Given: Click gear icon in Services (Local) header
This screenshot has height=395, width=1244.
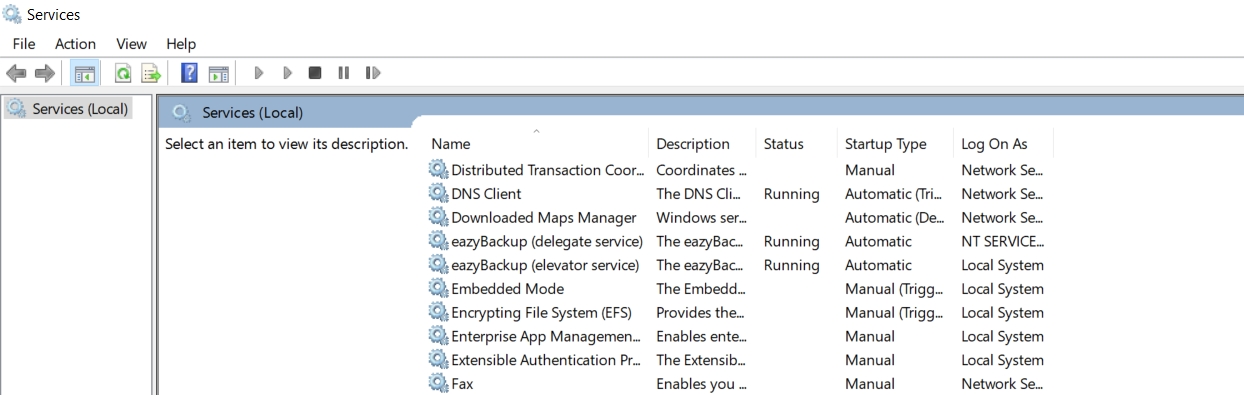Looking at the screenshot, I should pos(181,112).
